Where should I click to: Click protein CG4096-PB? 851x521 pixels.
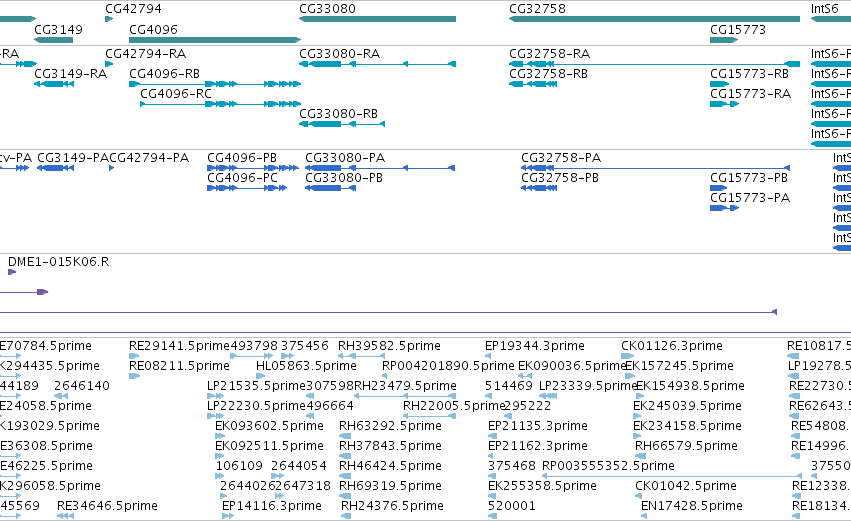pyautogui.click(x=242, y=158)
